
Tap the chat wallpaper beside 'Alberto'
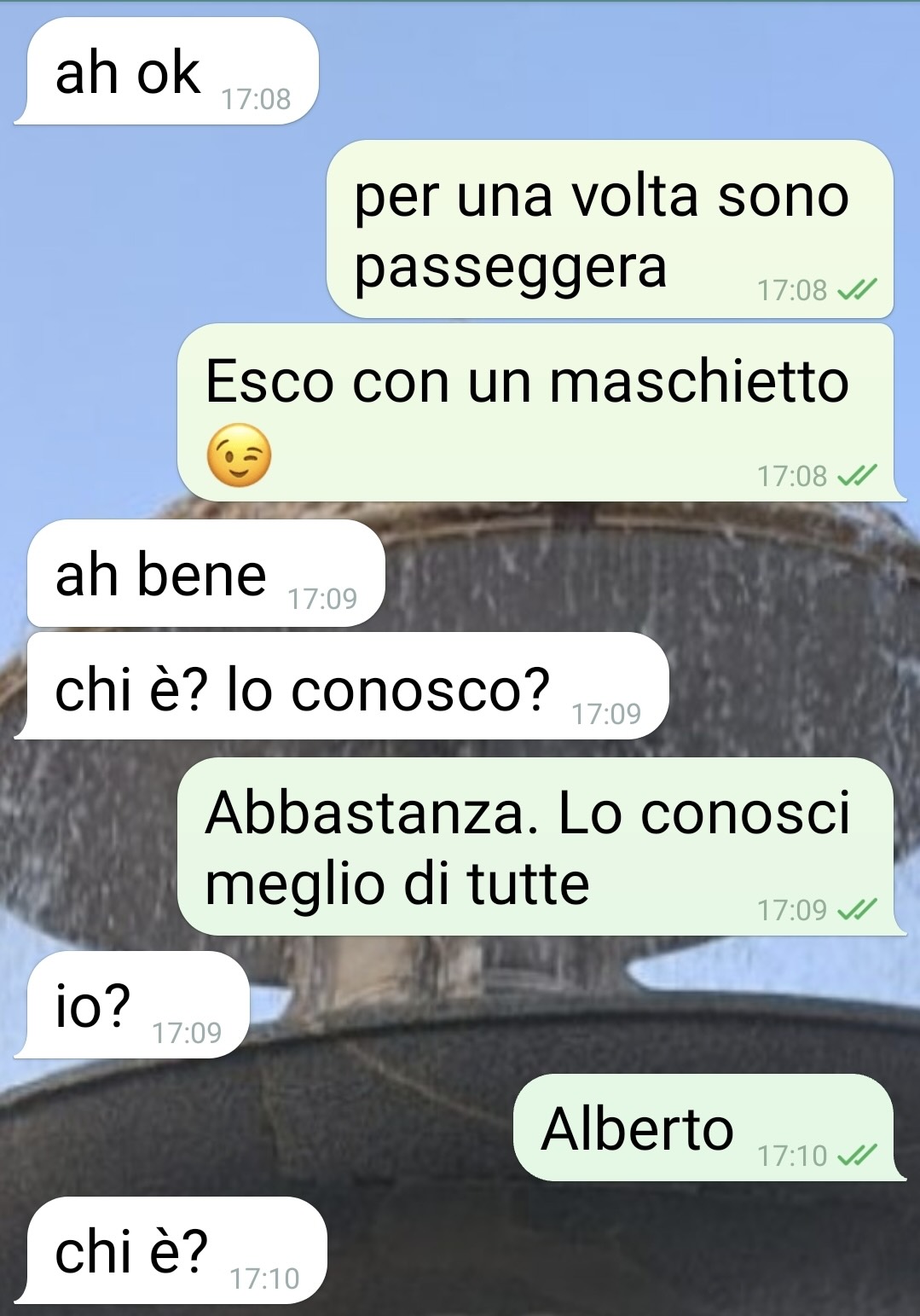coord(256,1128)
